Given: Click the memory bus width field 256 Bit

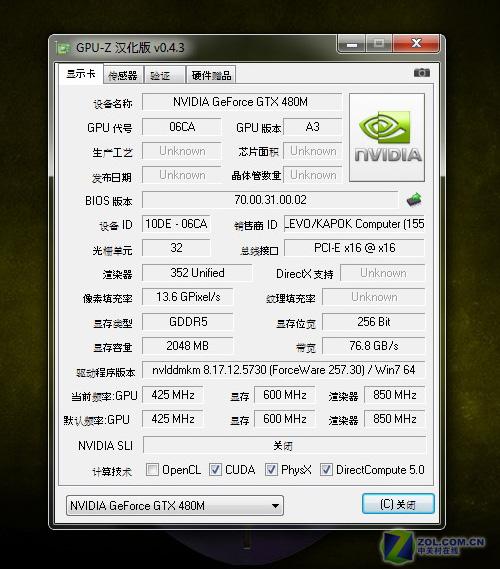Looking at the screenshot, I should point(373,322).
